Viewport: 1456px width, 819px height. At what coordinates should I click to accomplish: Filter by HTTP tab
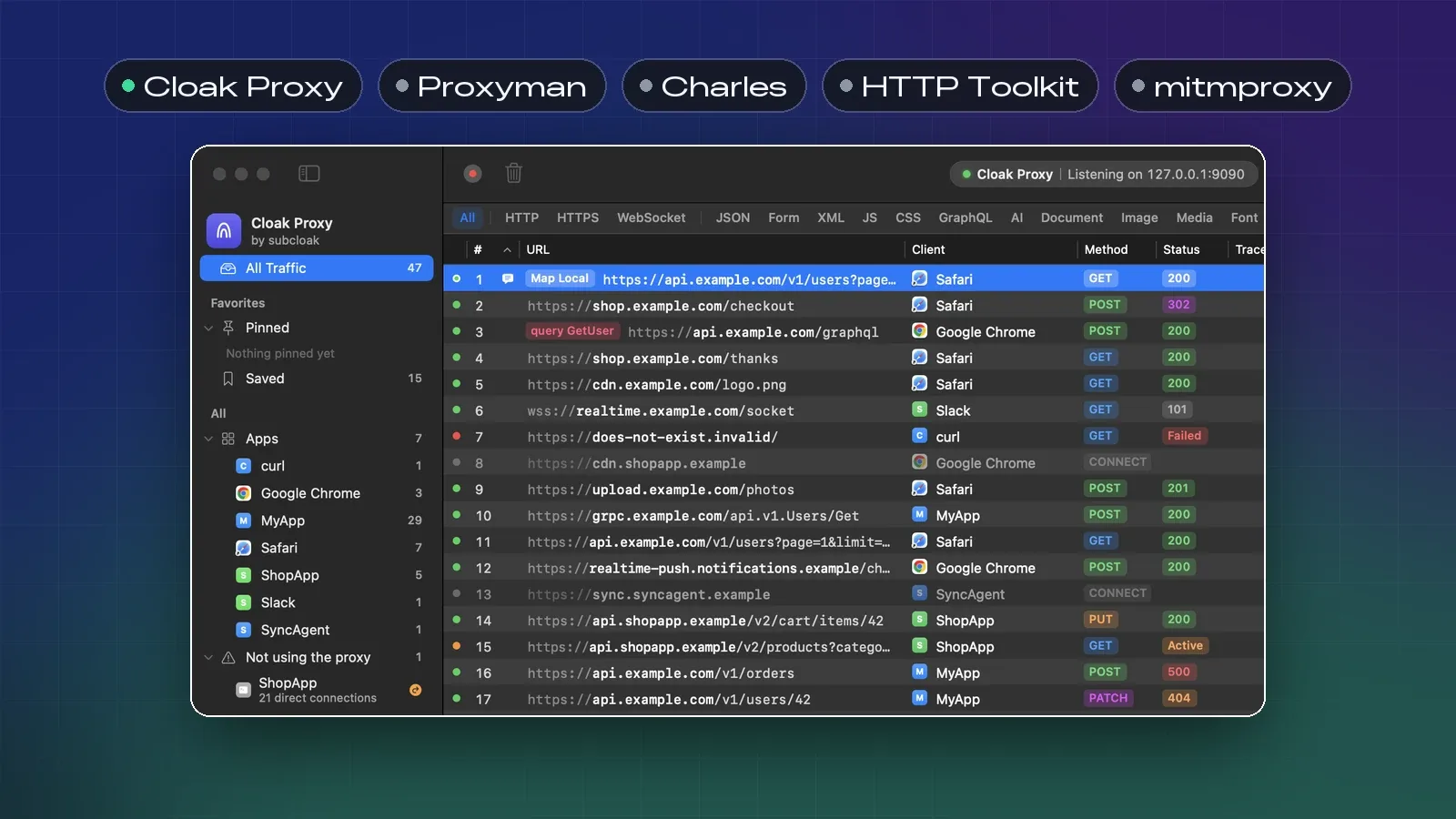pyautogui.click(x=521, y=217)
